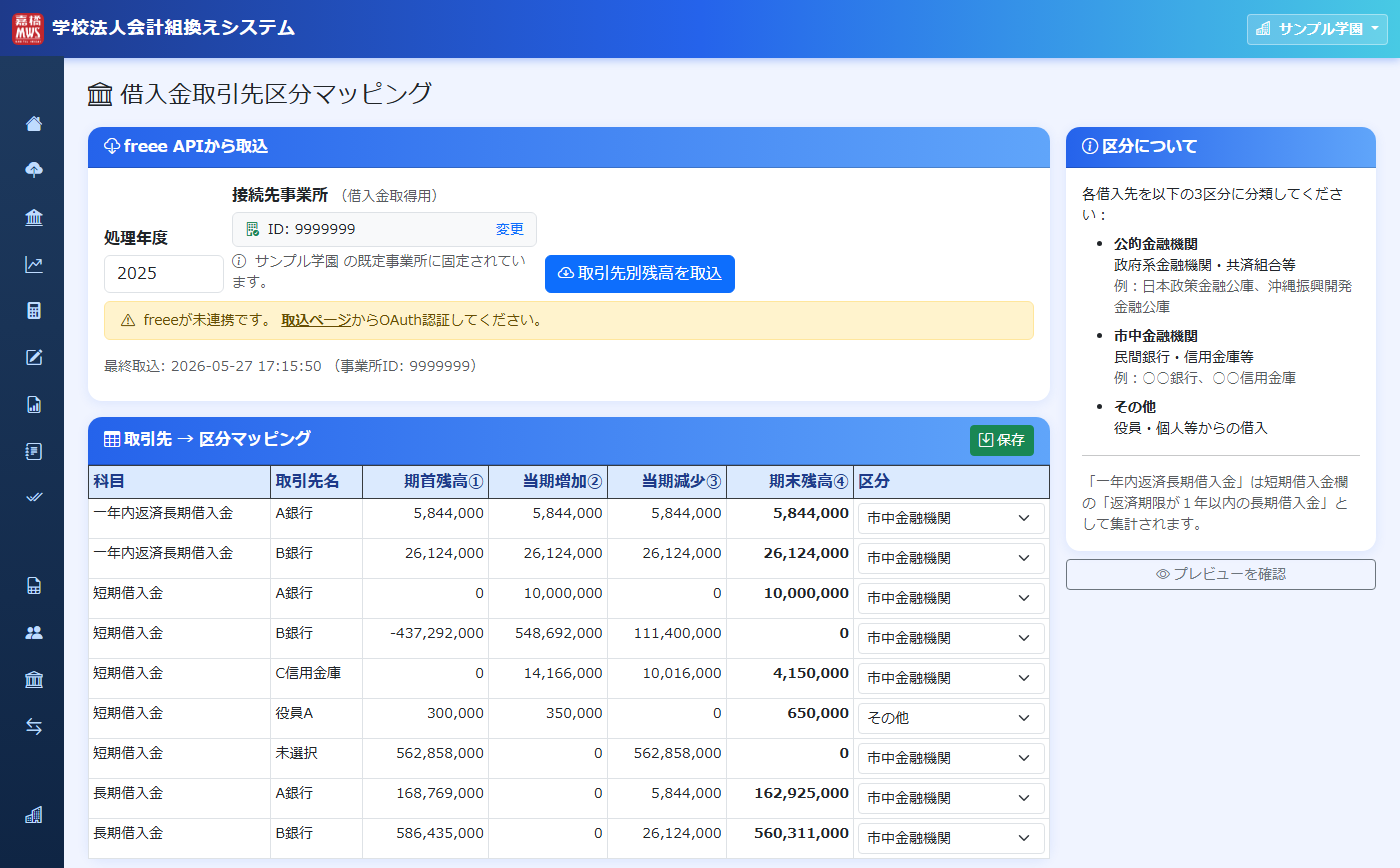Click the info icon in 区分について header
Viewport: 1400px width, 868px height.
[x=1090, y=147]
